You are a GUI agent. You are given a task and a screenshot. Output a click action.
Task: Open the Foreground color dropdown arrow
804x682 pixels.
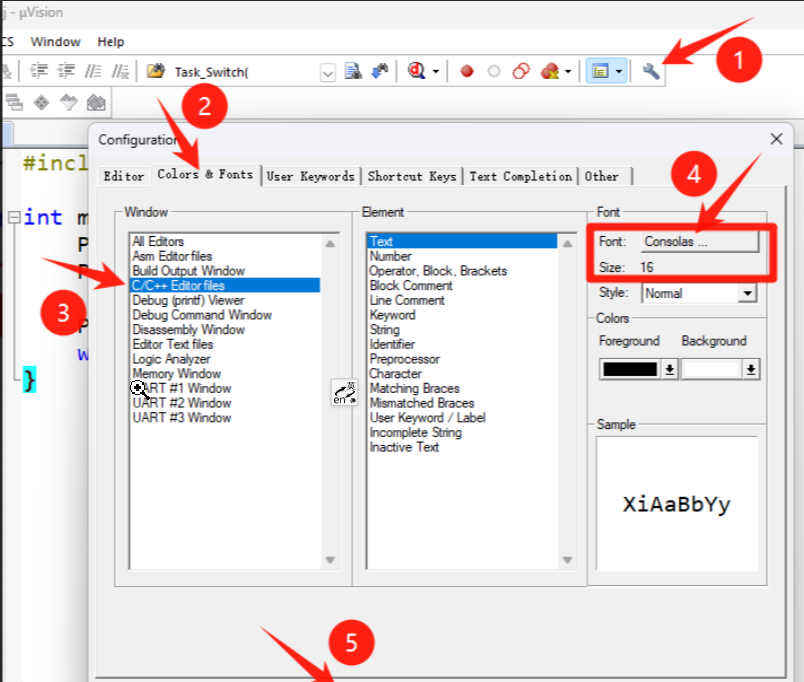click(670, 369)
